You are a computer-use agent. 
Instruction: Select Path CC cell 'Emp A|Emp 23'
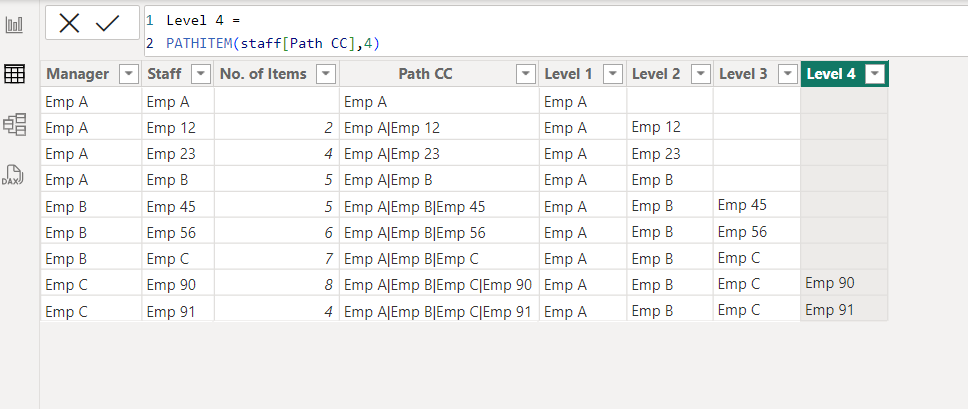(x=439, y=154)
